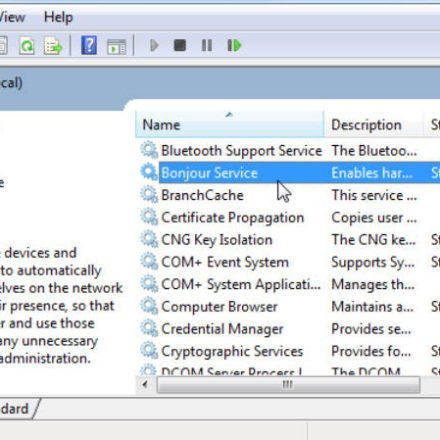Select Bluetooth Support Service row
440x440 pixels.
coord(290,151)
